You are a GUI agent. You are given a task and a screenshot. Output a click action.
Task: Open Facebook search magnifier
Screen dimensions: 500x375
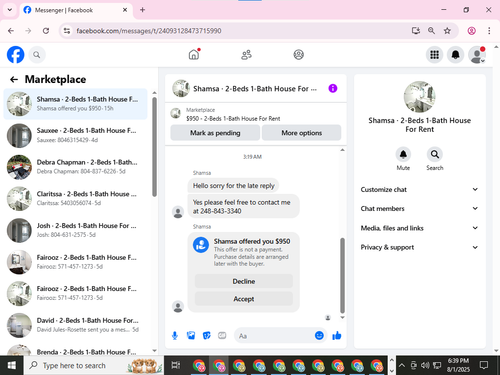(37, 55)
